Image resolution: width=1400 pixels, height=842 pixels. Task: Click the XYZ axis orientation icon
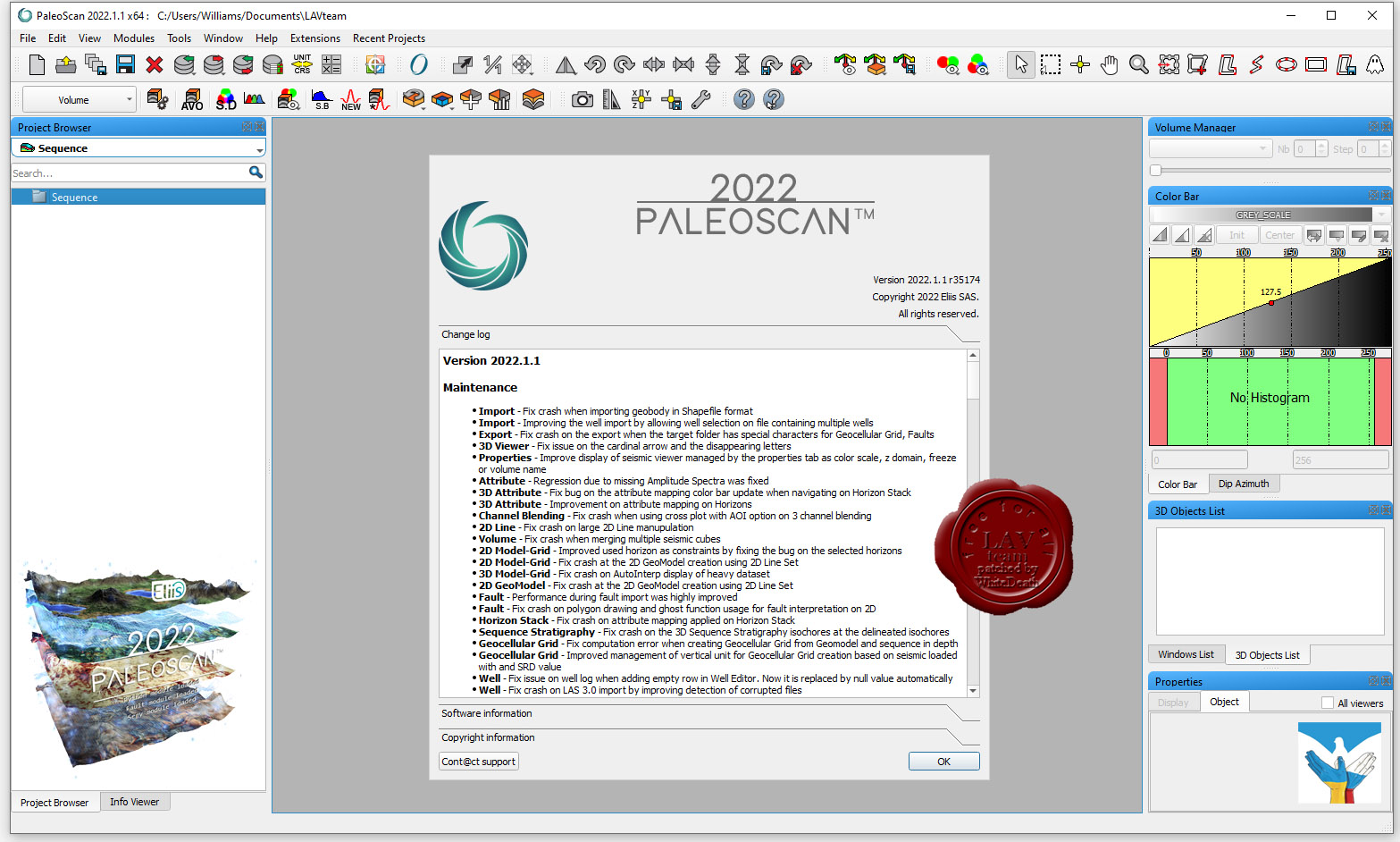[641, 99]
